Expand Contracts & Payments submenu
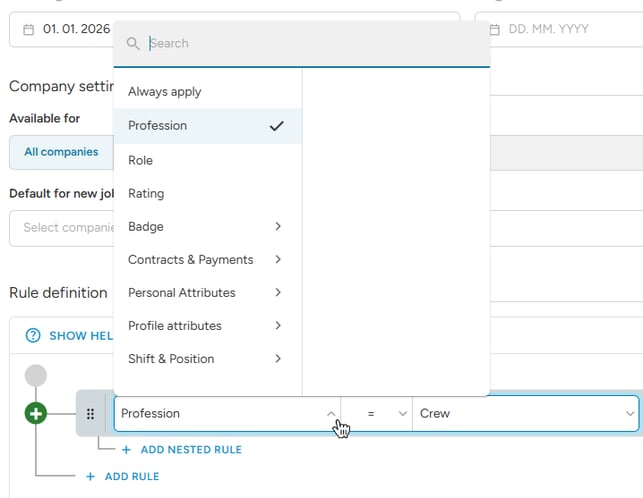The height and width of the screenshot is (498, 643). [205, 260]
